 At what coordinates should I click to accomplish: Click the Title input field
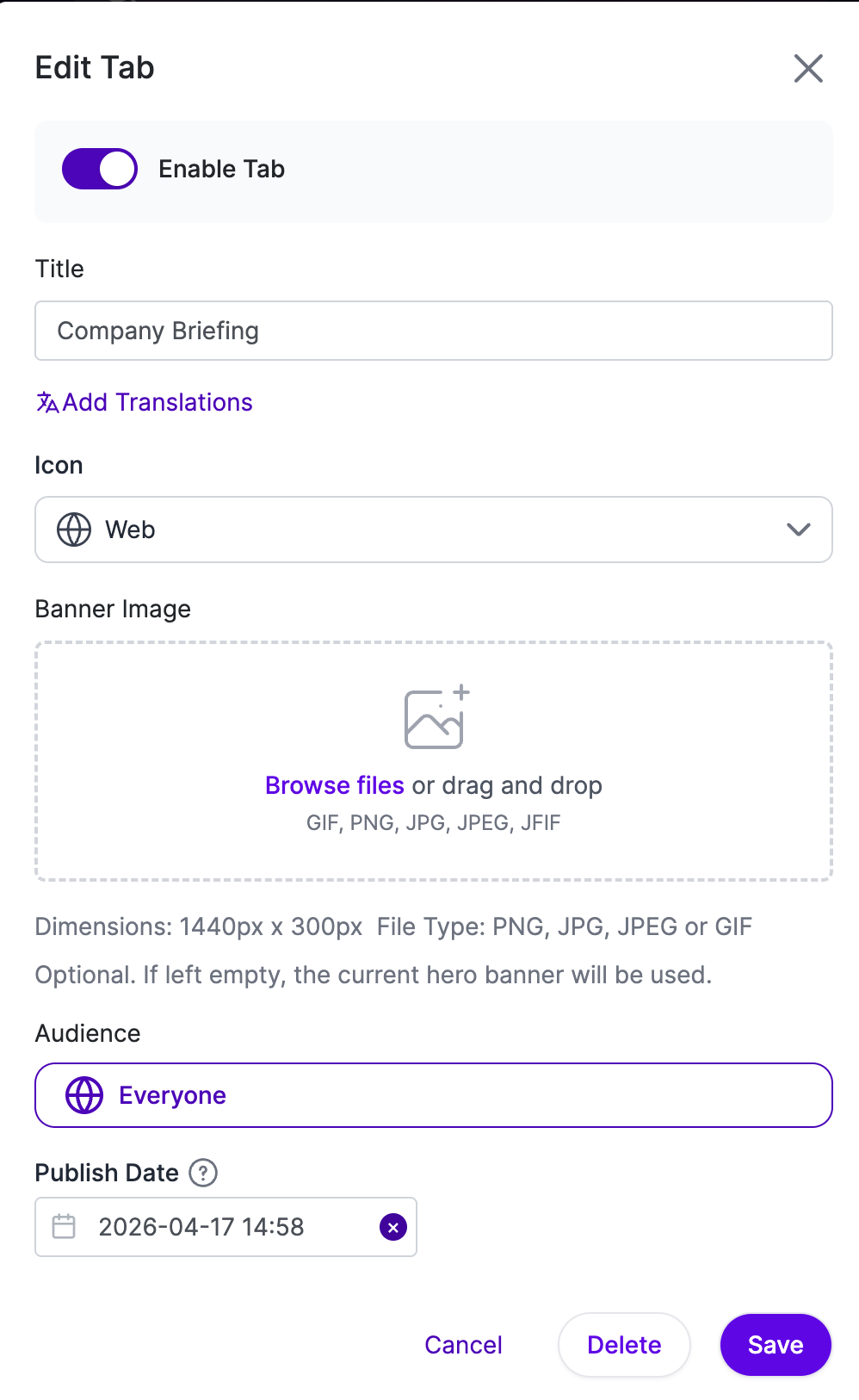pos(434,331)
